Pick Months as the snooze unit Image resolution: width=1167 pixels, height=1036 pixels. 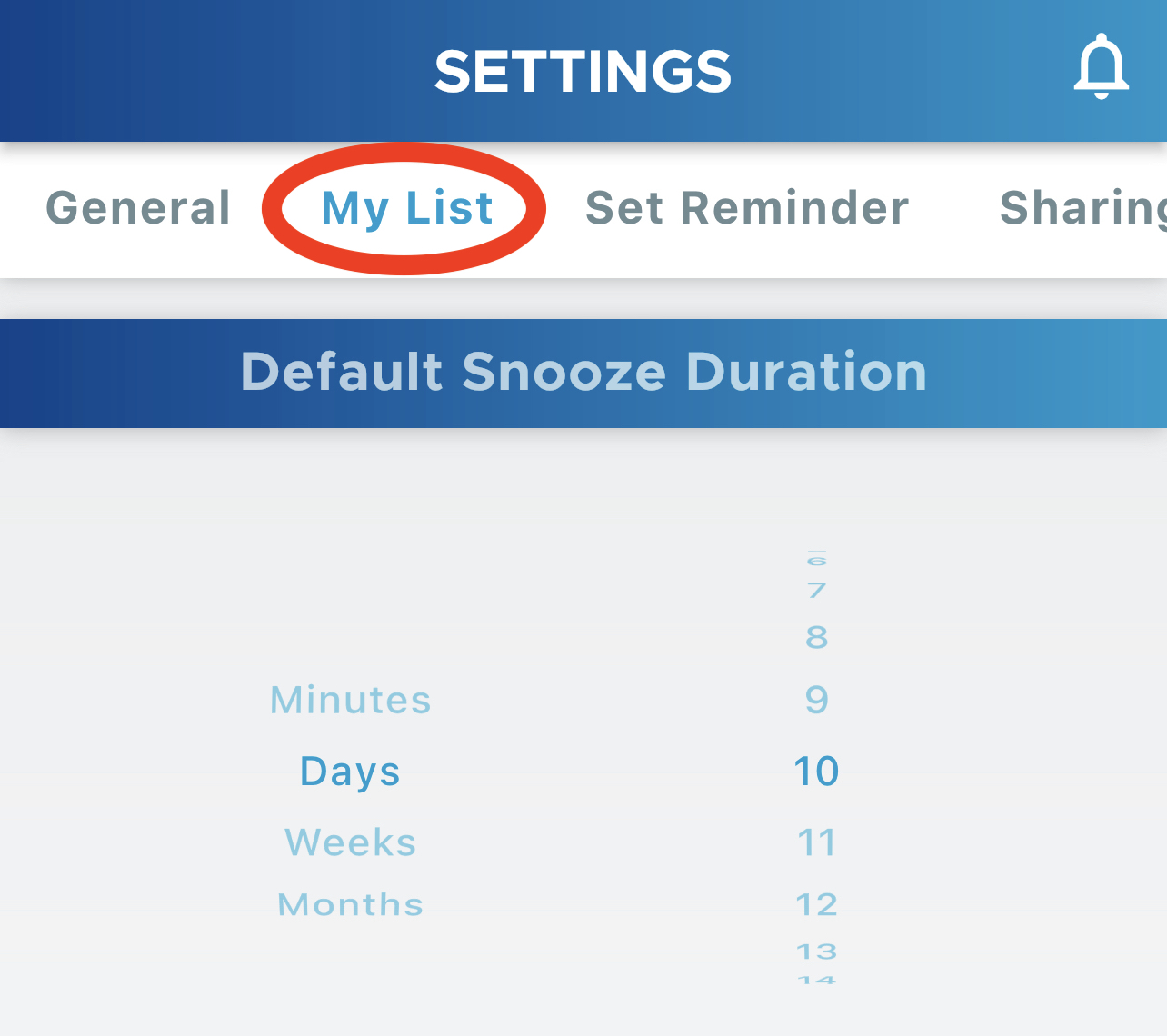pyautogui.click(x=350, y=903)
